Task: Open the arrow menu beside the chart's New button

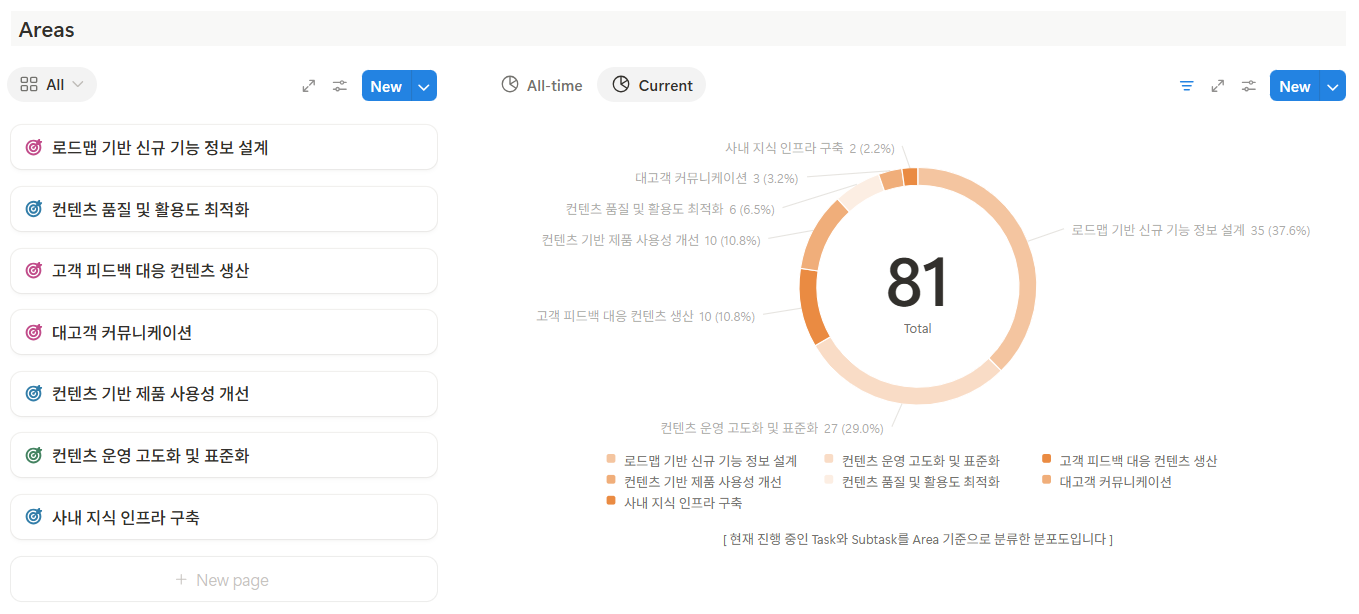Action: click(x=1333, y=86)
